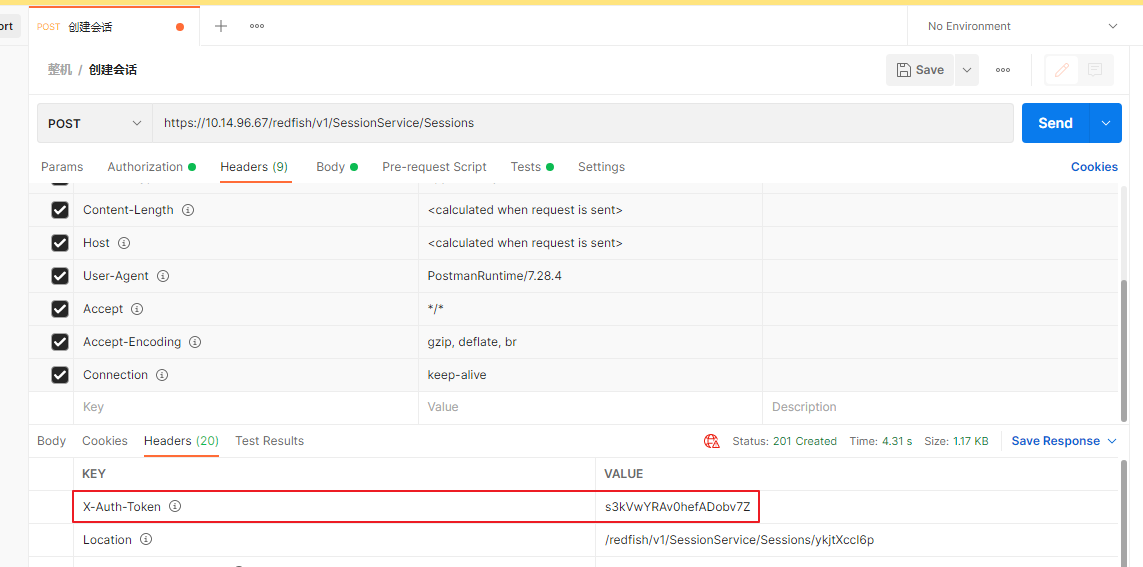Uncheck the Content-Length header checkbox

60,210
